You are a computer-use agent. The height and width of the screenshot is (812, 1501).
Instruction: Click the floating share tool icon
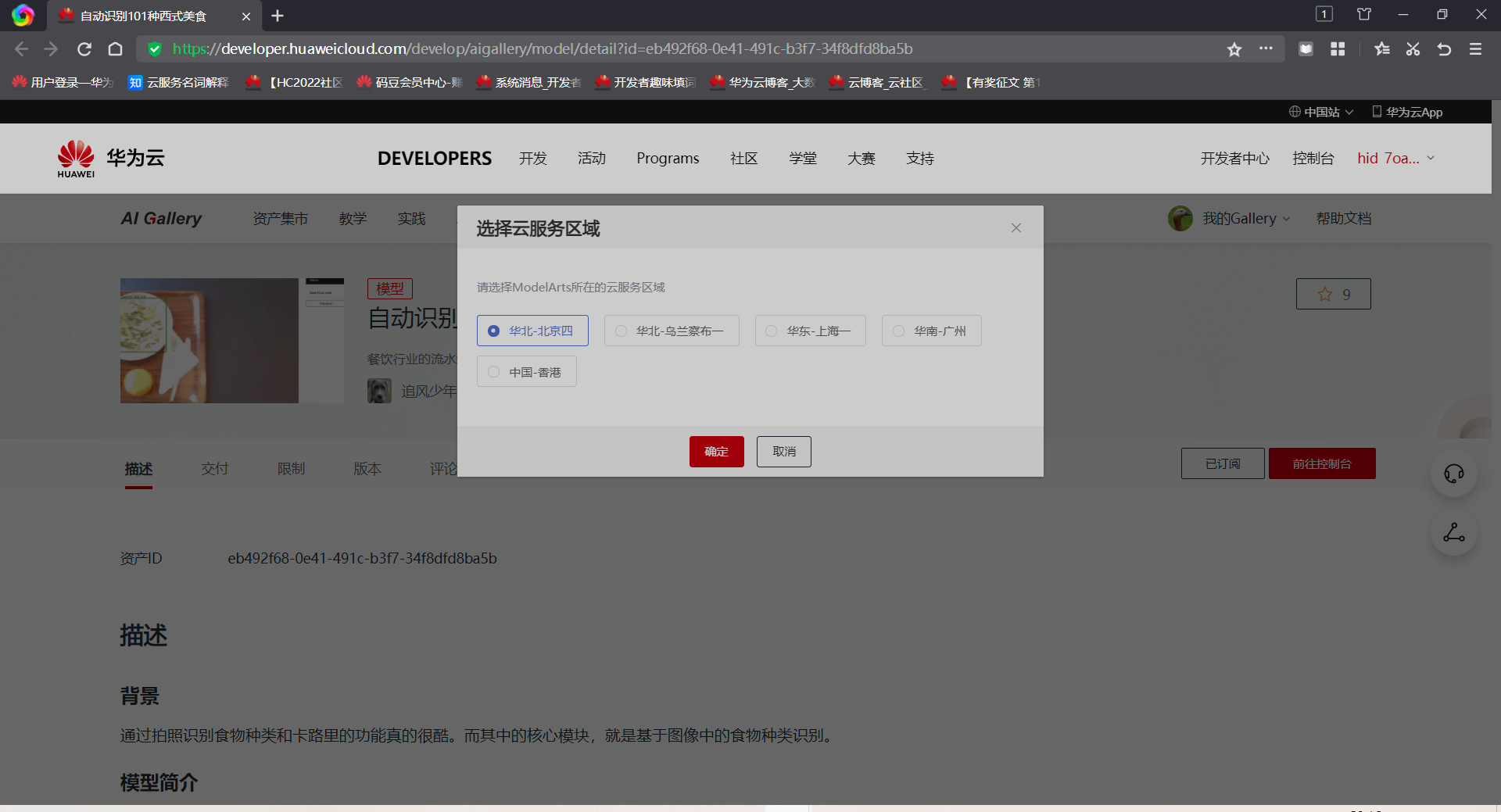[1454, 533]
